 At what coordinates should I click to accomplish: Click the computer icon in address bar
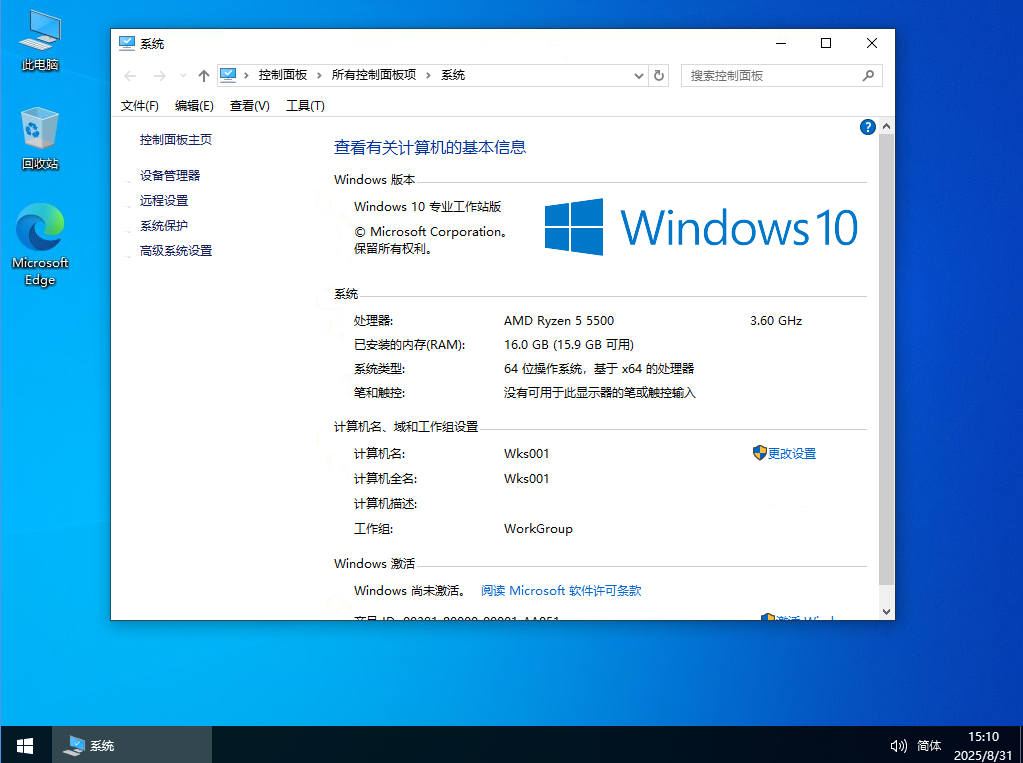228,75
